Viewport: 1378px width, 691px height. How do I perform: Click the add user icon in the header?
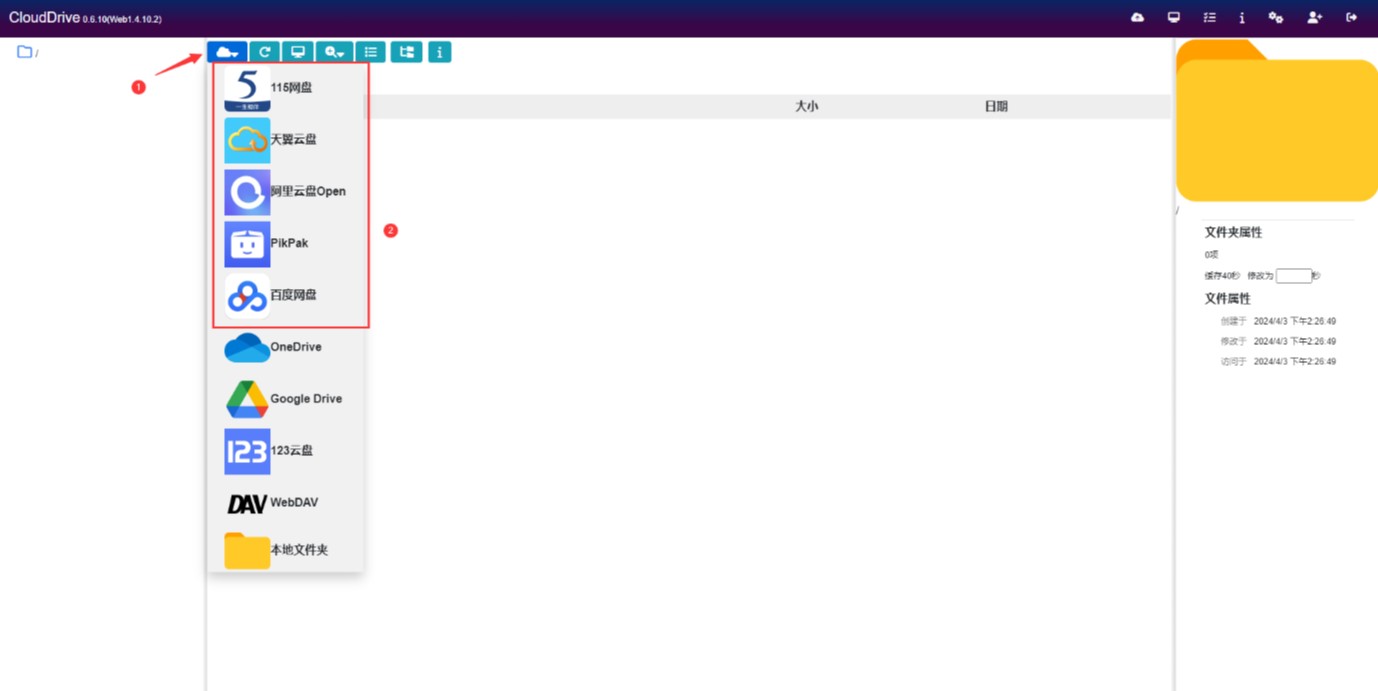coord(1314,18)
